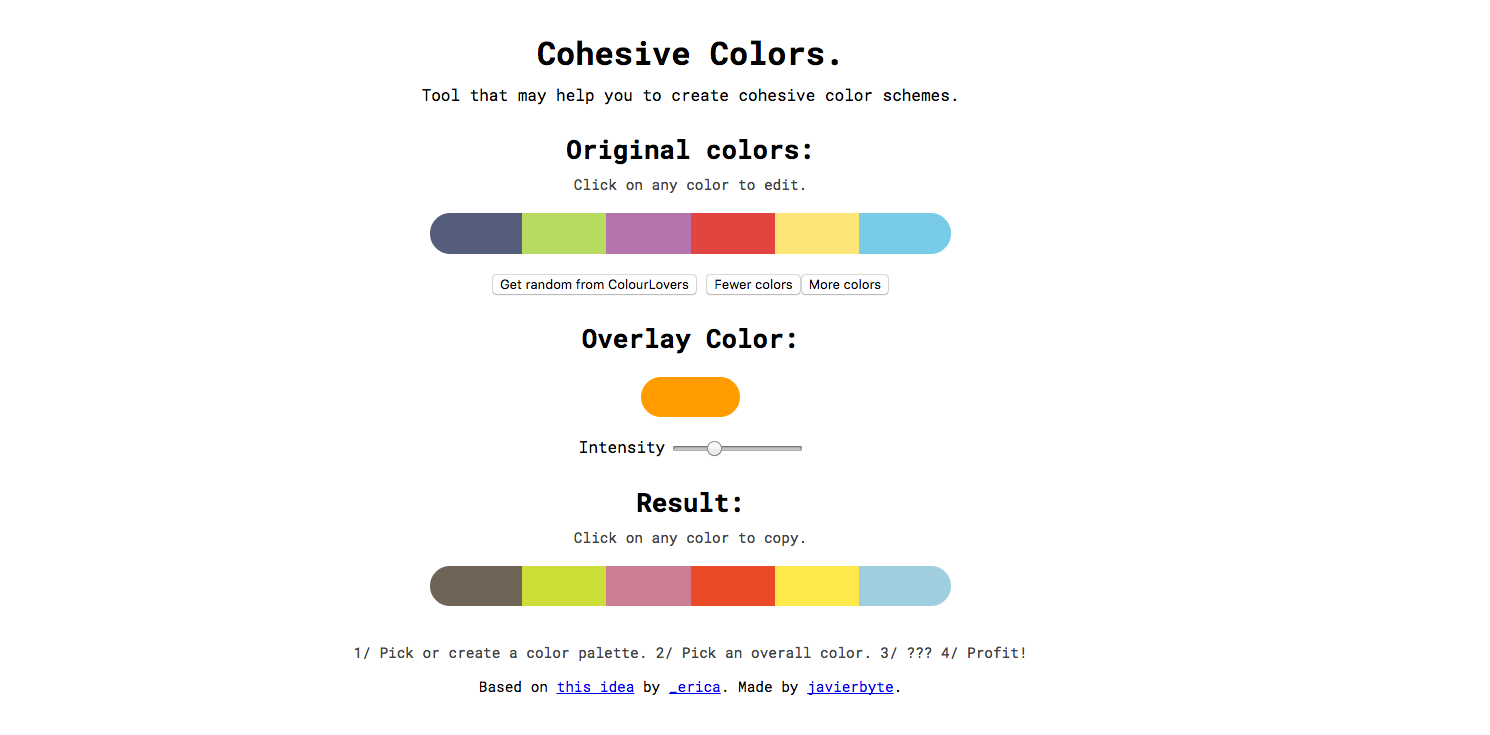
Task: Click the Fewer colors button
Action: click(x=753, y=285)
